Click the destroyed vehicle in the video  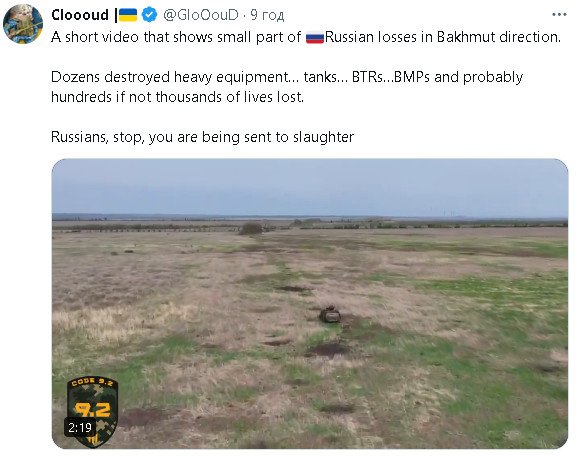[x=330, y=314]
